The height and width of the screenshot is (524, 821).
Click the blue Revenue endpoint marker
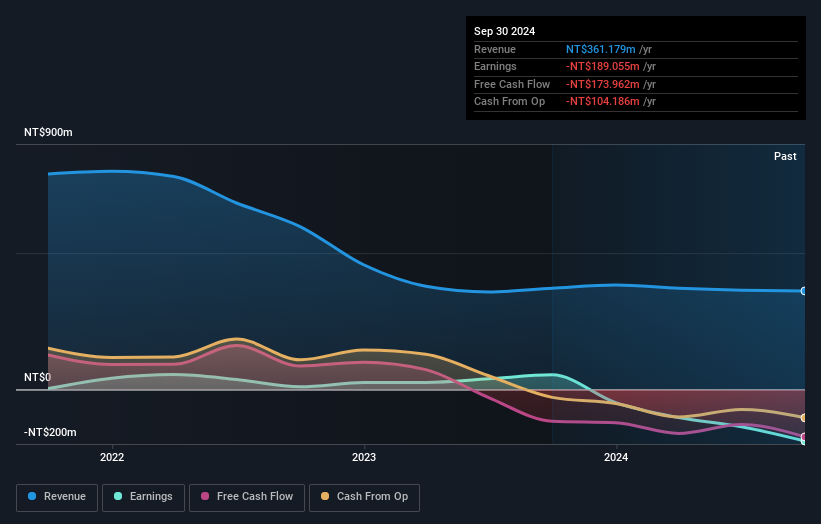tap(804, 291)
